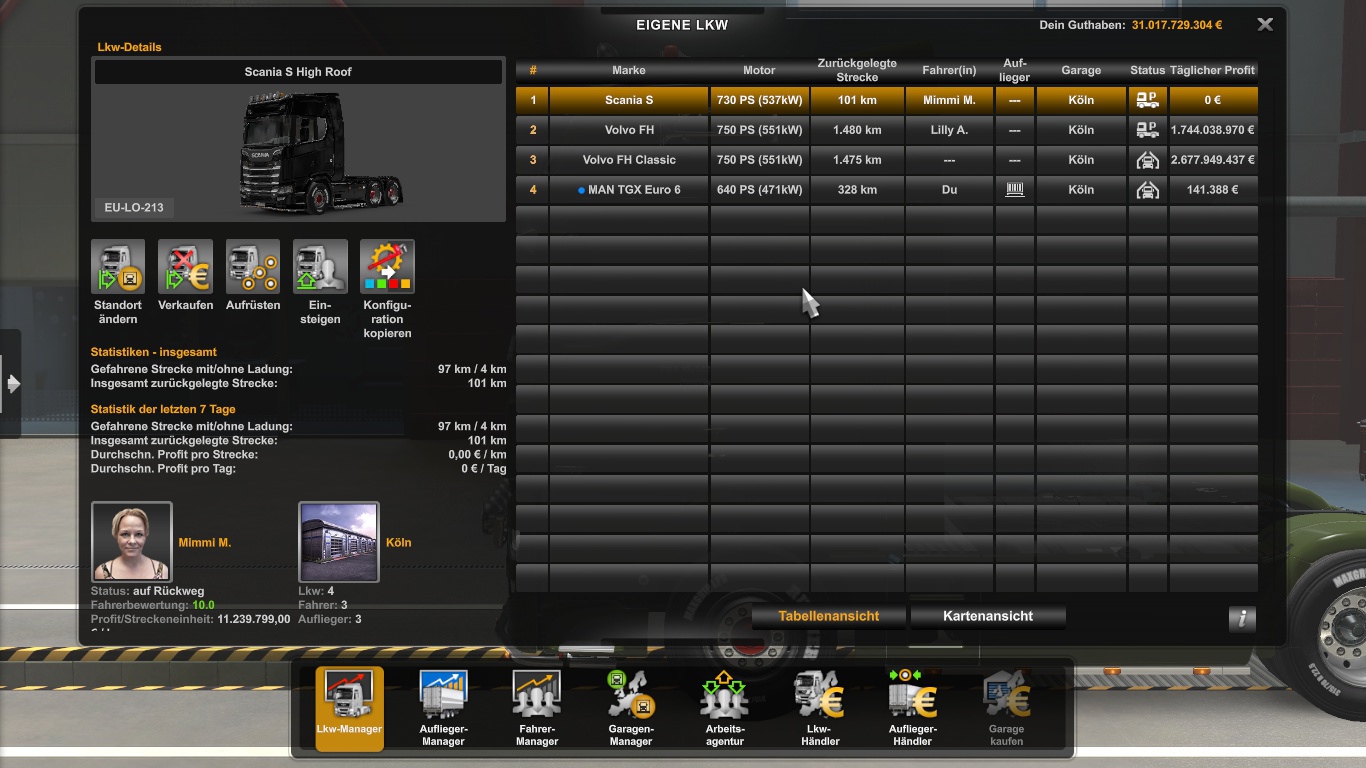Click the 141.388 € profit cell
Screen dimensions: 1366x768
(x=1213, y=190)
